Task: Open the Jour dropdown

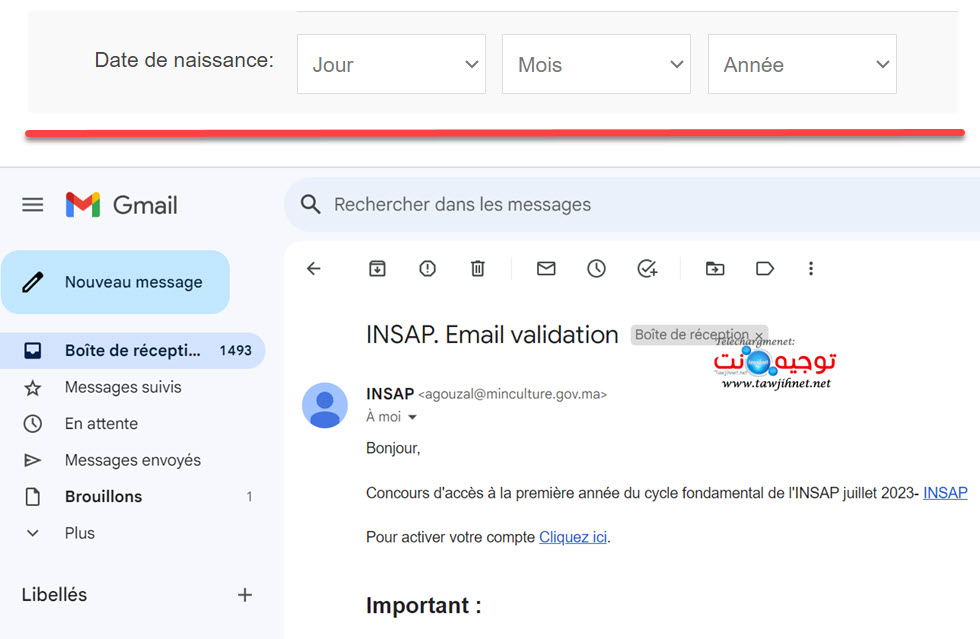Action: pyautogui.click(x=391, y=64)
